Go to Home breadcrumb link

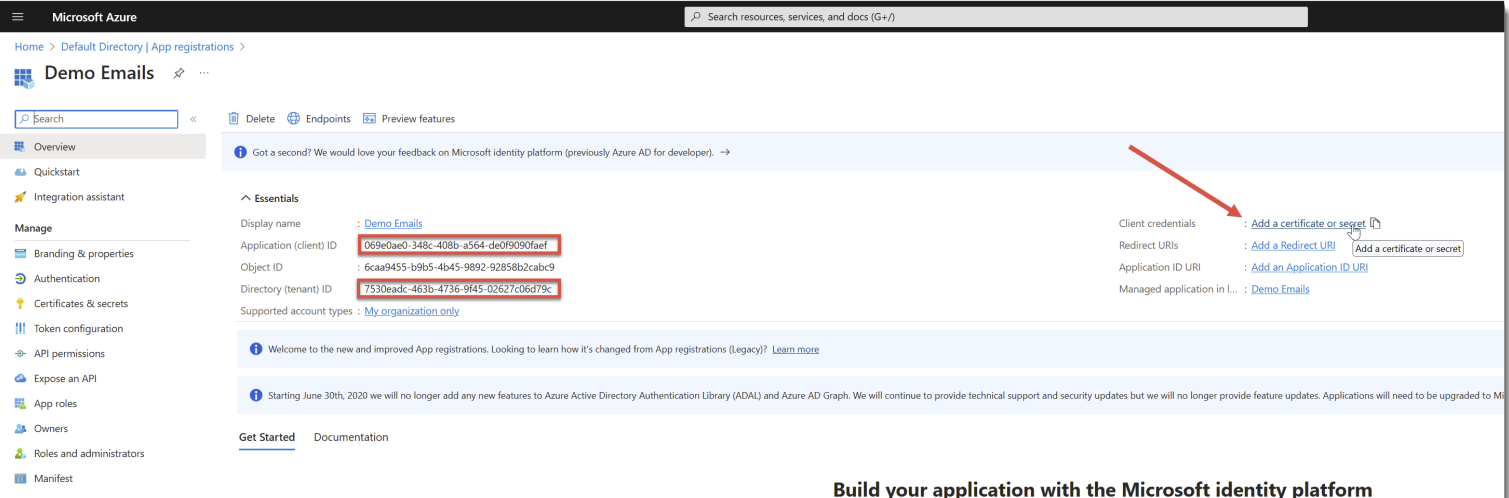[29, 47]
